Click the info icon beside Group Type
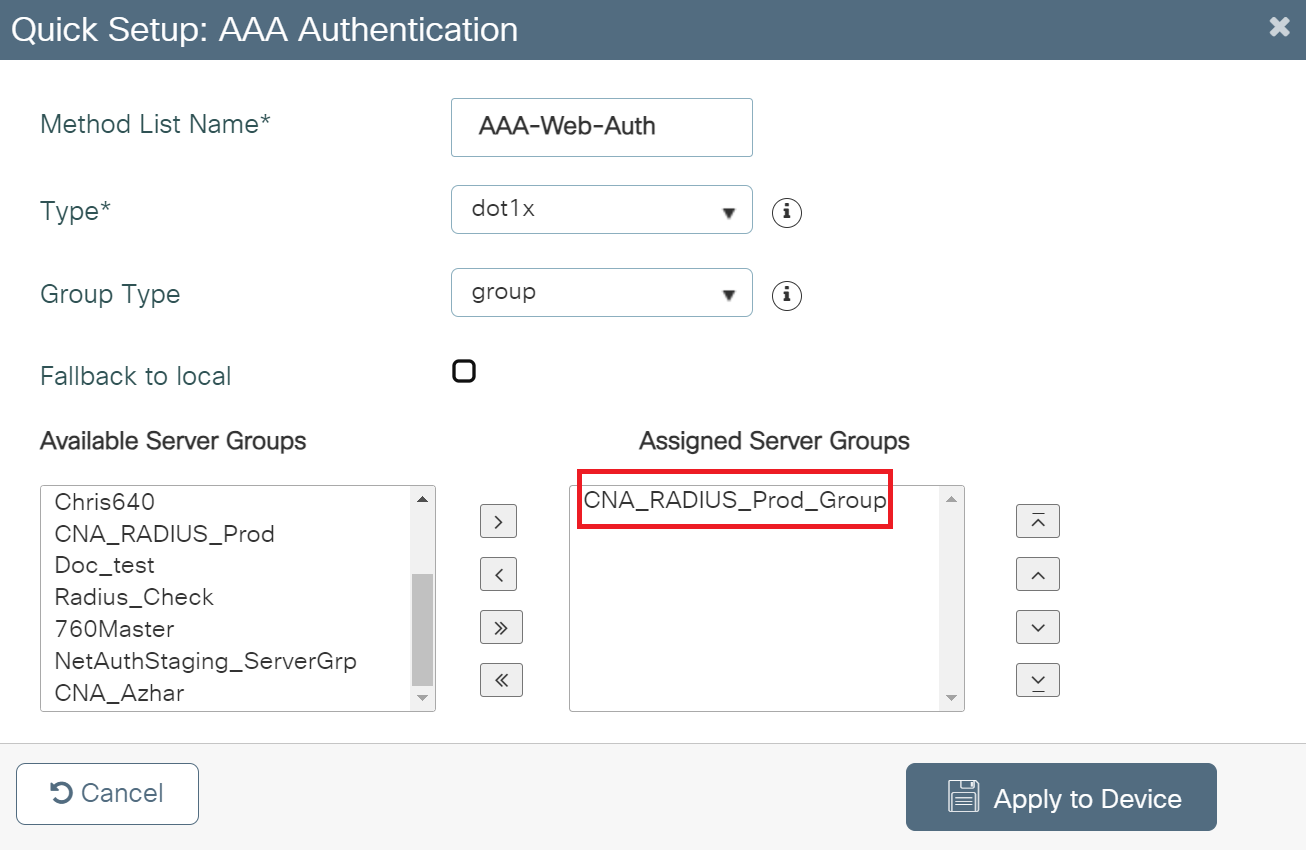 click(787, 296)
